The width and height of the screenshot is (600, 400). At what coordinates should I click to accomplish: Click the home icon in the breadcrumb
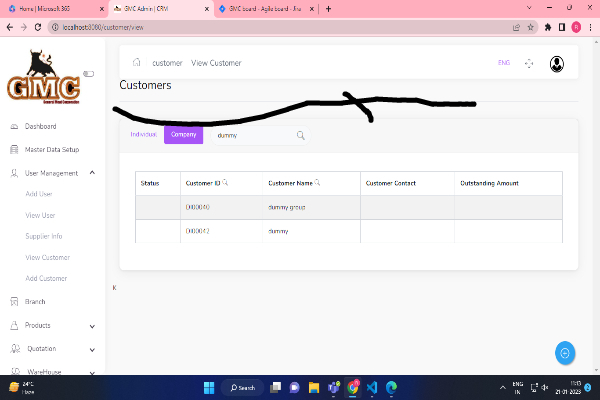point(136,63)
